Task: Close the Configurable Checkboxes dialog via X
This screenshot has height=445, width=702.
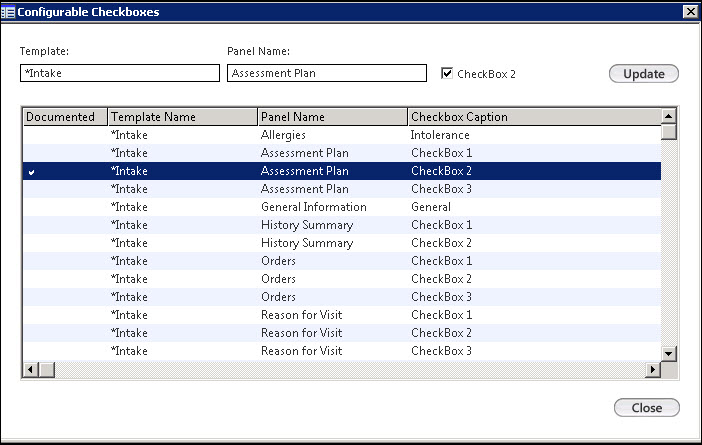Action: tap(691, 12)
